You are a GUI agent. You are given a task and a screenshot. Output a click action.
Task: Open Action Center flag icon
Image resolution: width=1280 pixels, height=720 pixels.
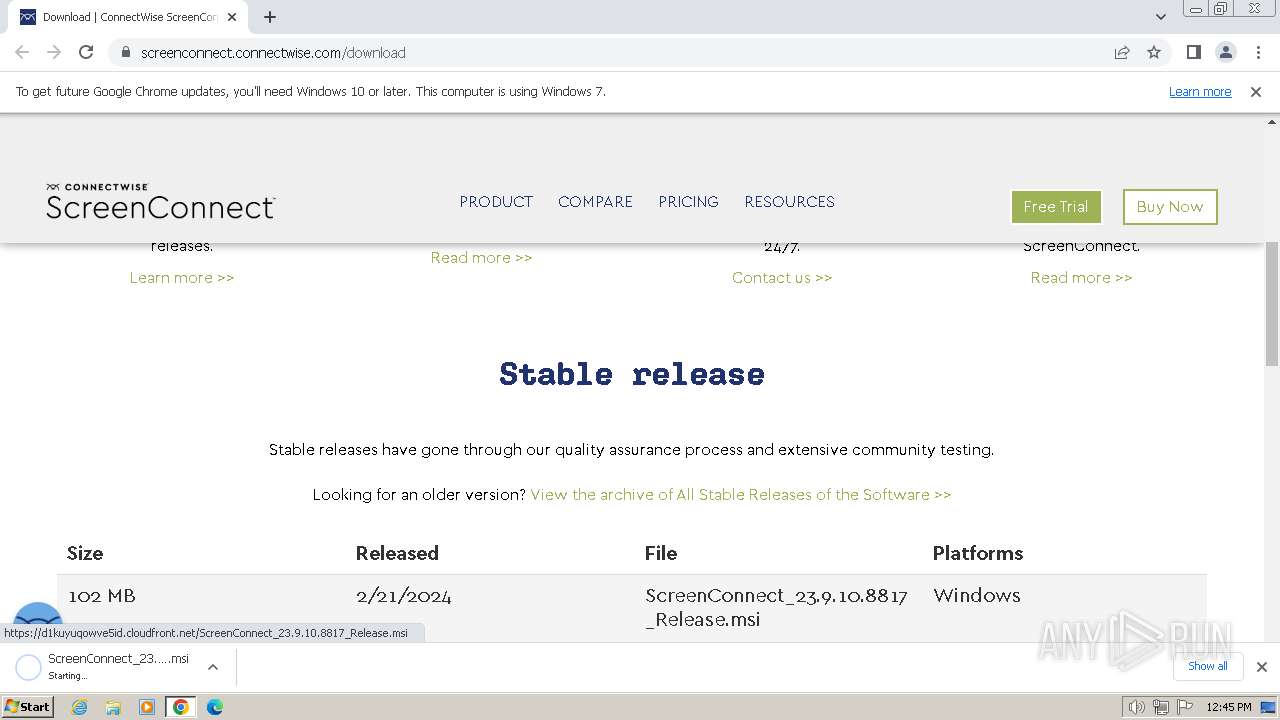[1184, 707]
